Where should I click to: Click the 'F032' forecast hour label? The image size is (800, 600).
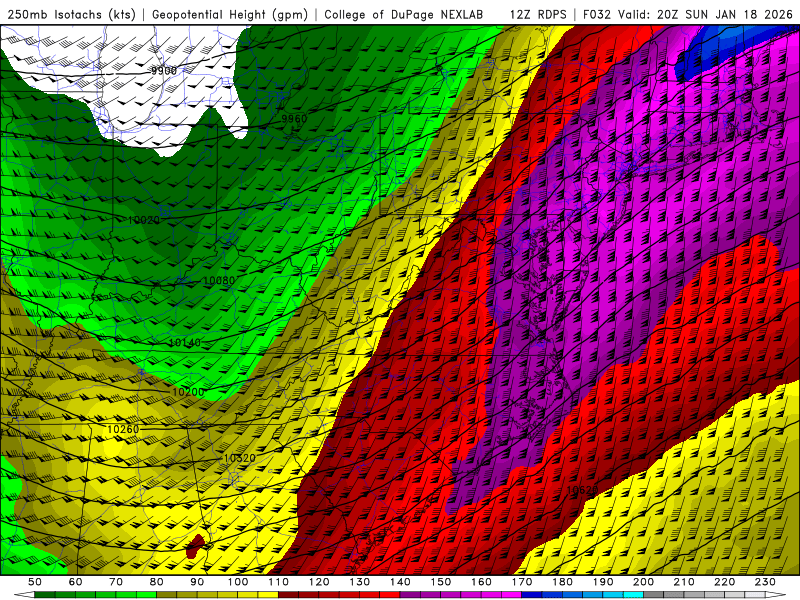pyautogui.click(x=596, y=14)
